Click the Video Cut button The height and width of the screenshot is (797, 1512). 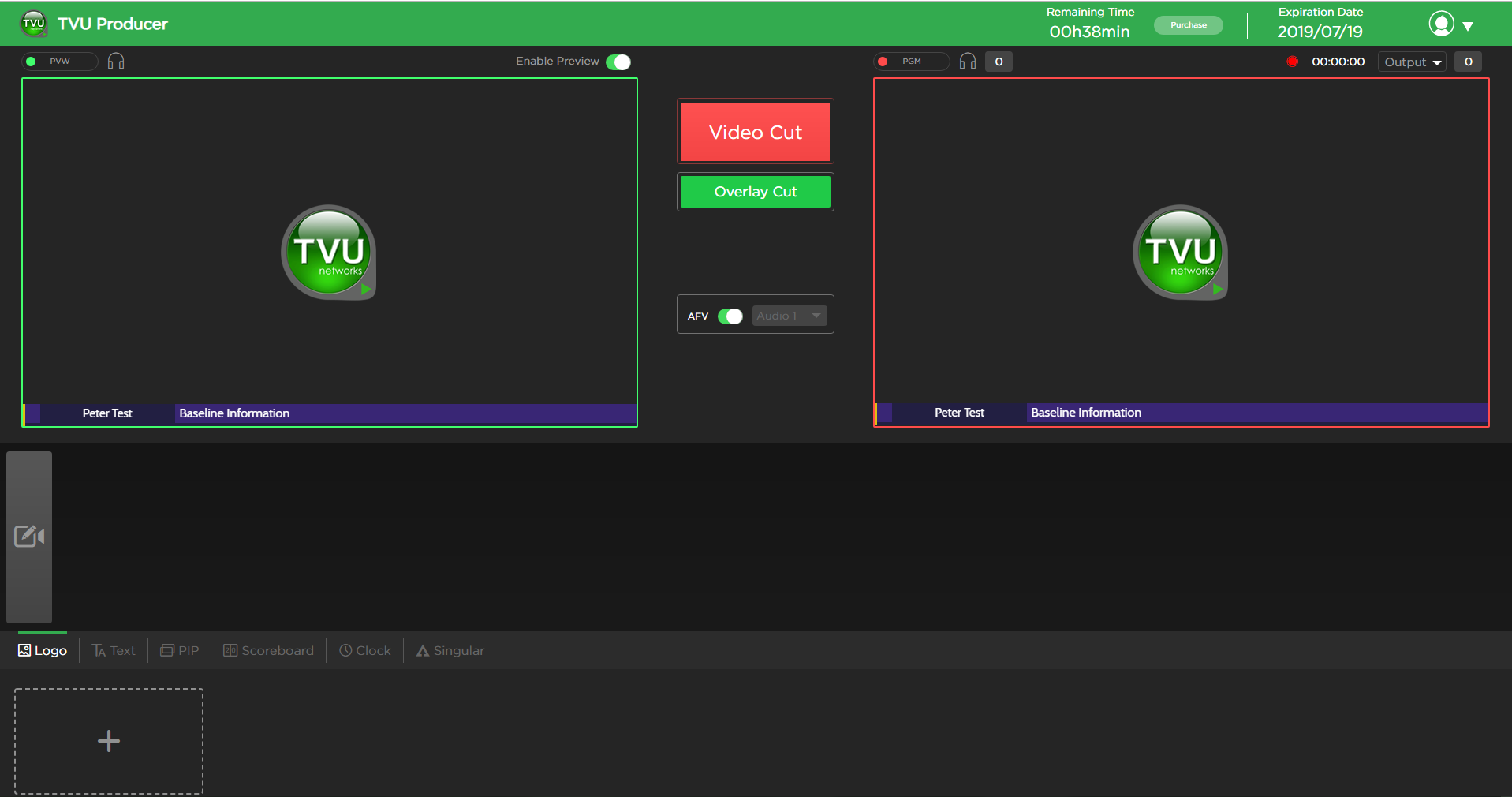pos(756,132)
